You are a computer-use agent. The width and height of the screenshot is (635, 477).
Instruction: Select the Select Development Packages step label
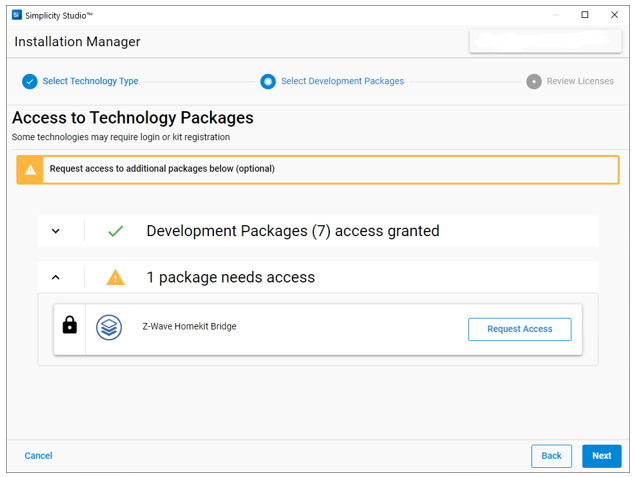pos(342,82)
